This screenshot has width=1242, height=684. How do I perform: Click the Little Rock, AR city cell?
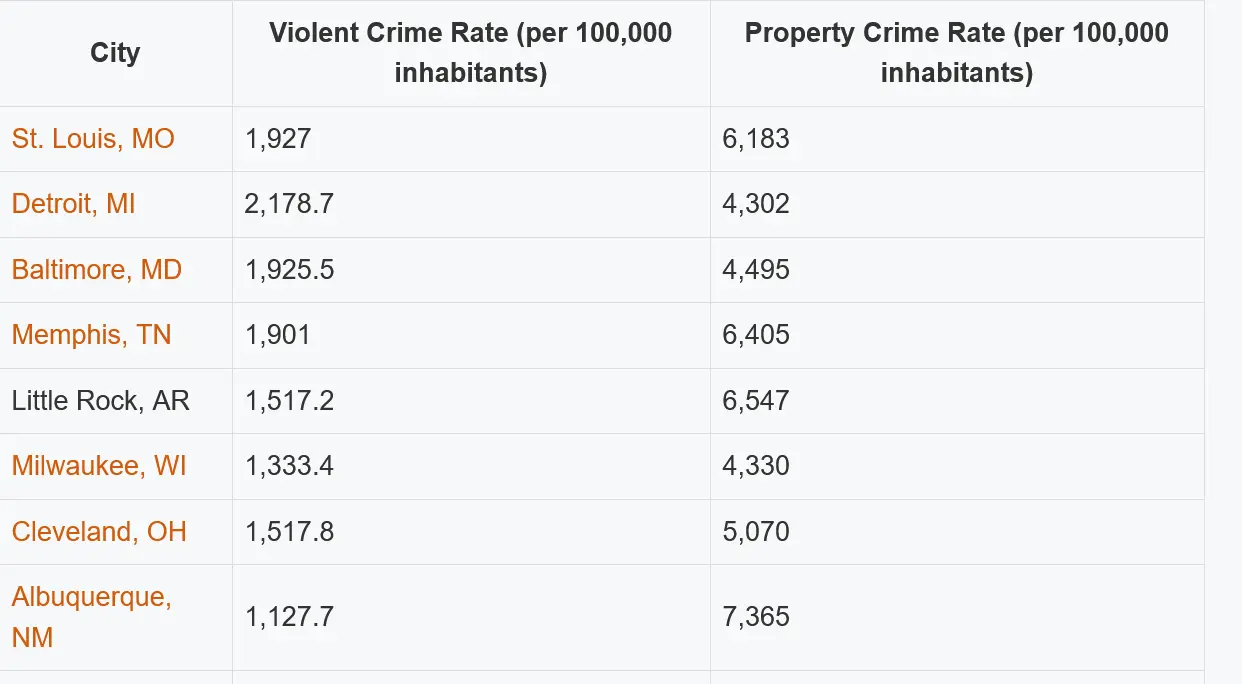coord(100,401)
